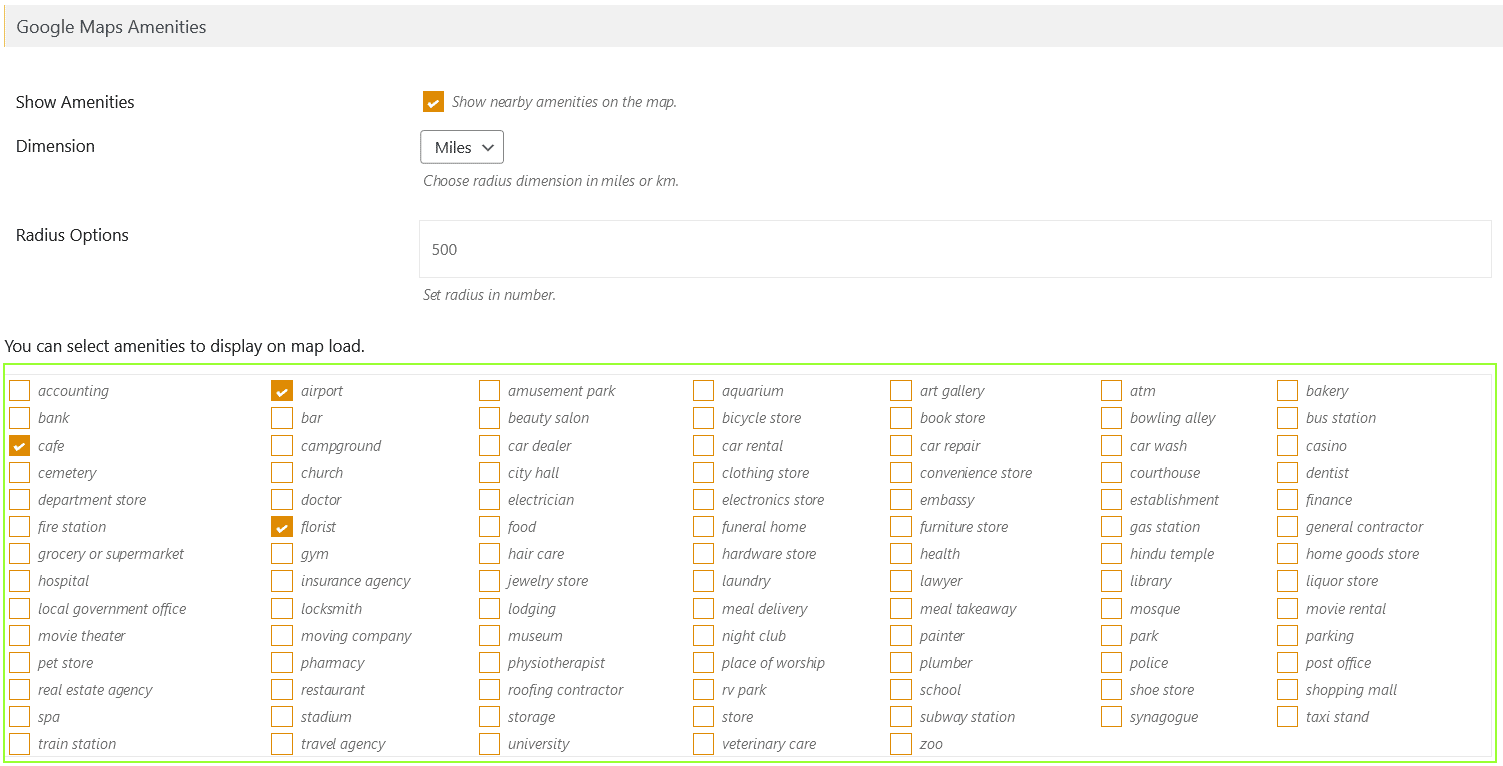The height and width of the screenshot is (766, 1503).
Task: Click the Radius Options input field
Action: pos(954,249)
